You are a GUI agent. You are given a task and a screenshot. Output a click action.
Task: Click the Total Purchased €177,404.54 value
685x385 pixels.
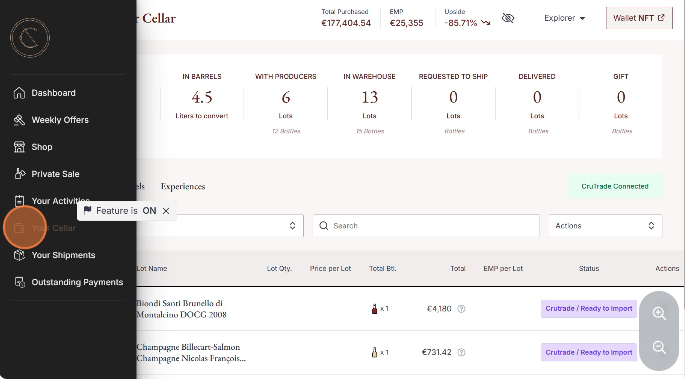coord(346,23)
